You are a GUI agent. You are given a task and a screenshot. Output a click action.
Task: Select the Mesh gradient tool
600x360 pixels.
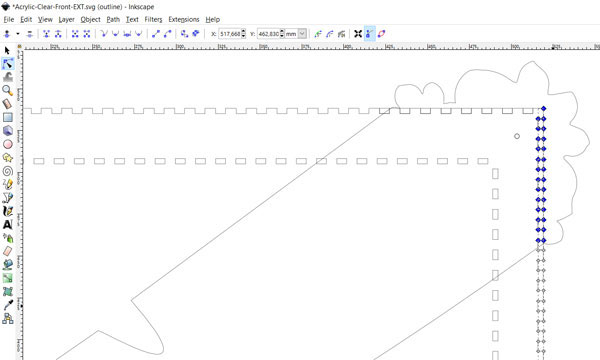pyautogui.click(x=8, y=292)
